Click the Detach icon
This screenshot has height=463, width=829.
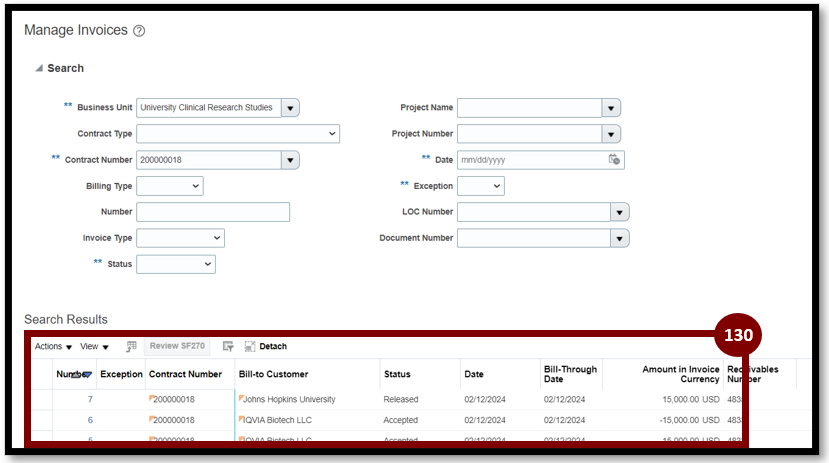pyautogui.click(x=250, y=347)
